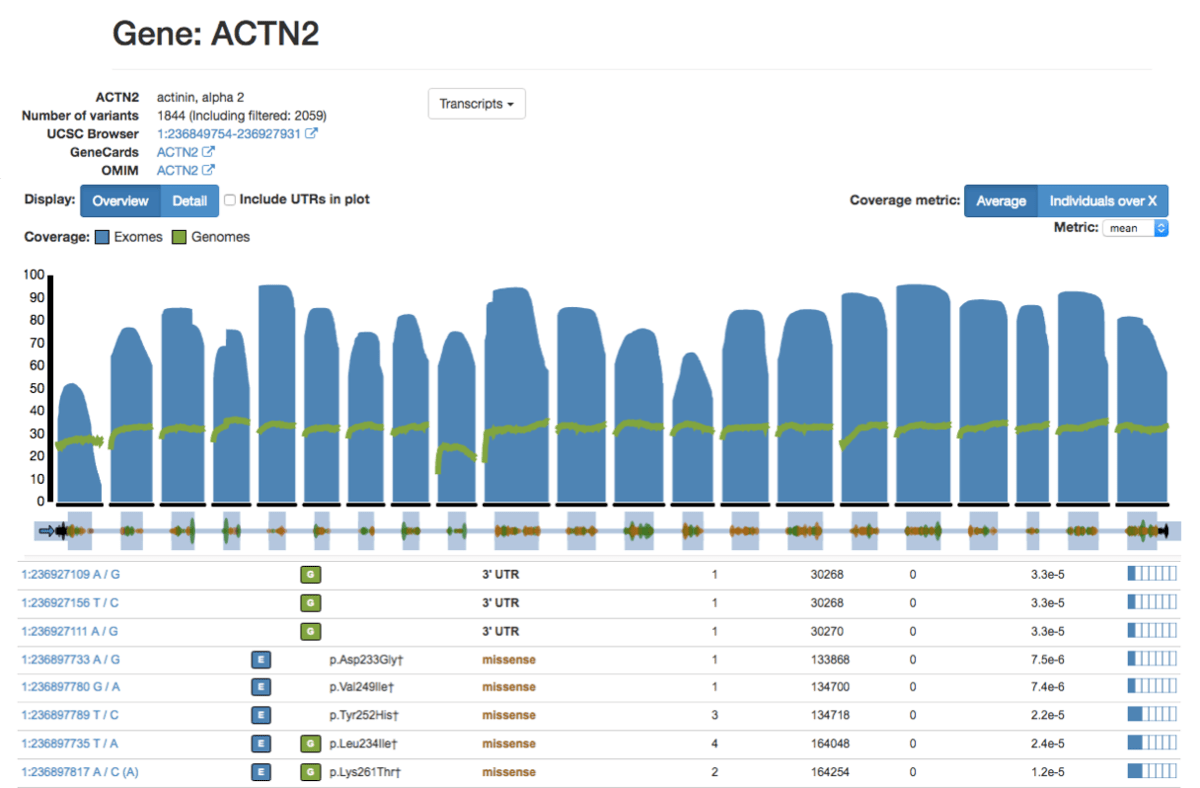Click the green G badge for p.Leu234Ile
Image resolution: width=1200 pixels, height=788 pixels.
pos(310,743)
